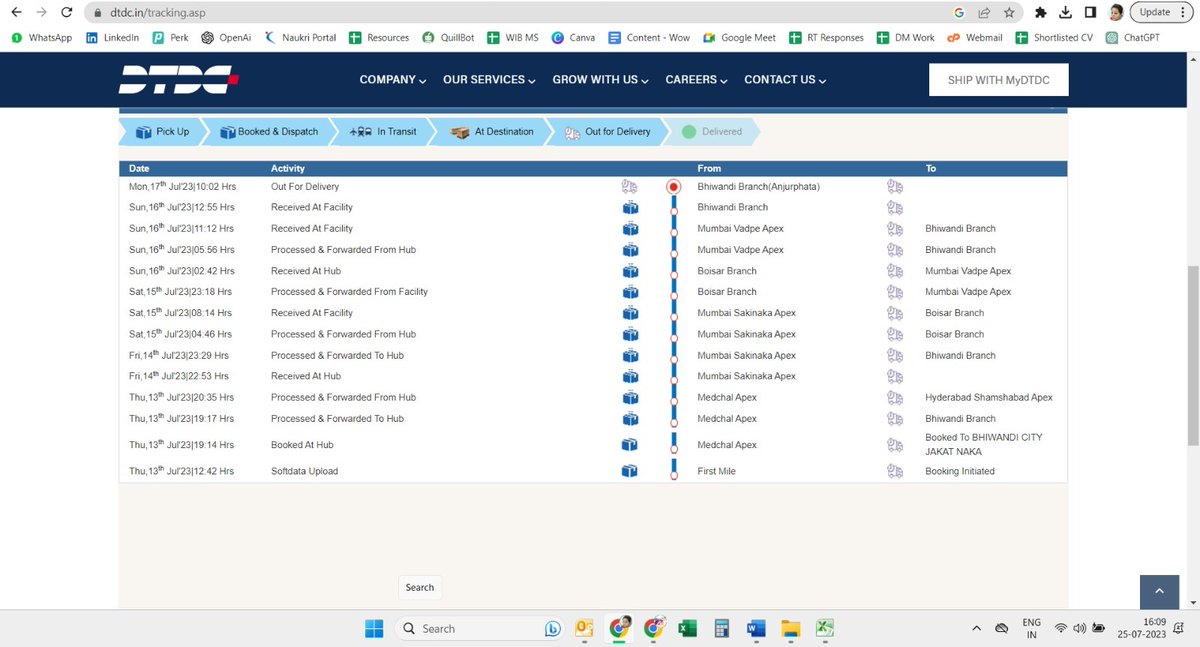Click the package icon in Received At Hub 02:42 row
Image resolution: width=1200 pixels, height=647 pixels.
click(630, 271)
